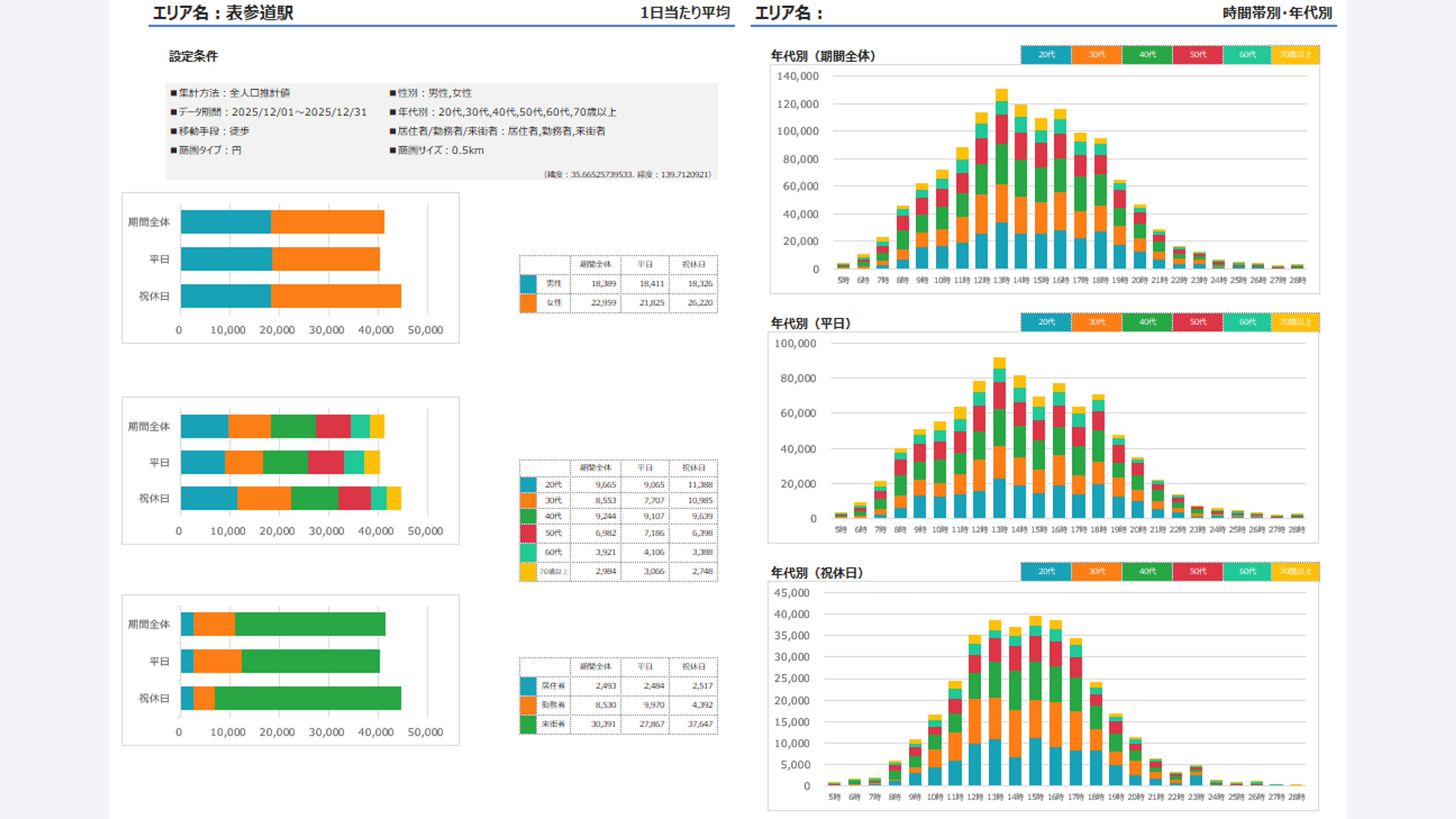Click the 時間帯別･年代別 header label
Screen dimensions: 1456x819
(1277, 13)
